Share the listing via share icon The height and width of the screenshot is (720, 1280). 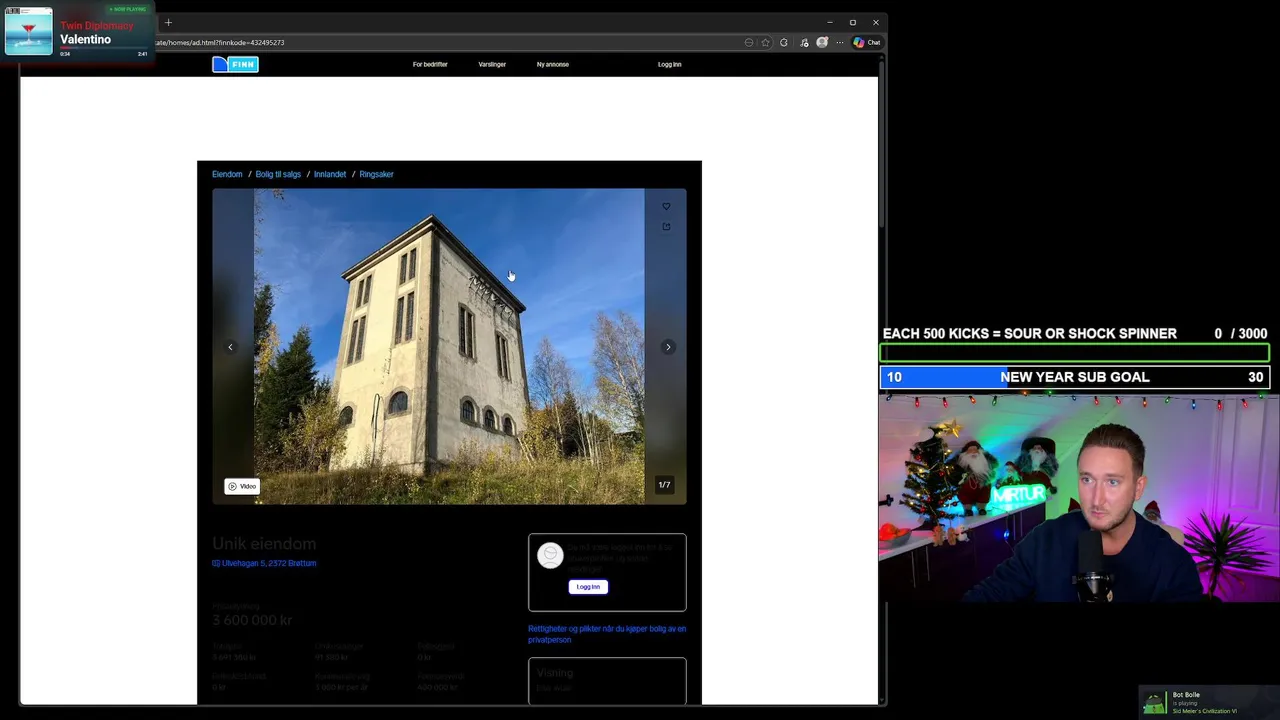(666, 227)
